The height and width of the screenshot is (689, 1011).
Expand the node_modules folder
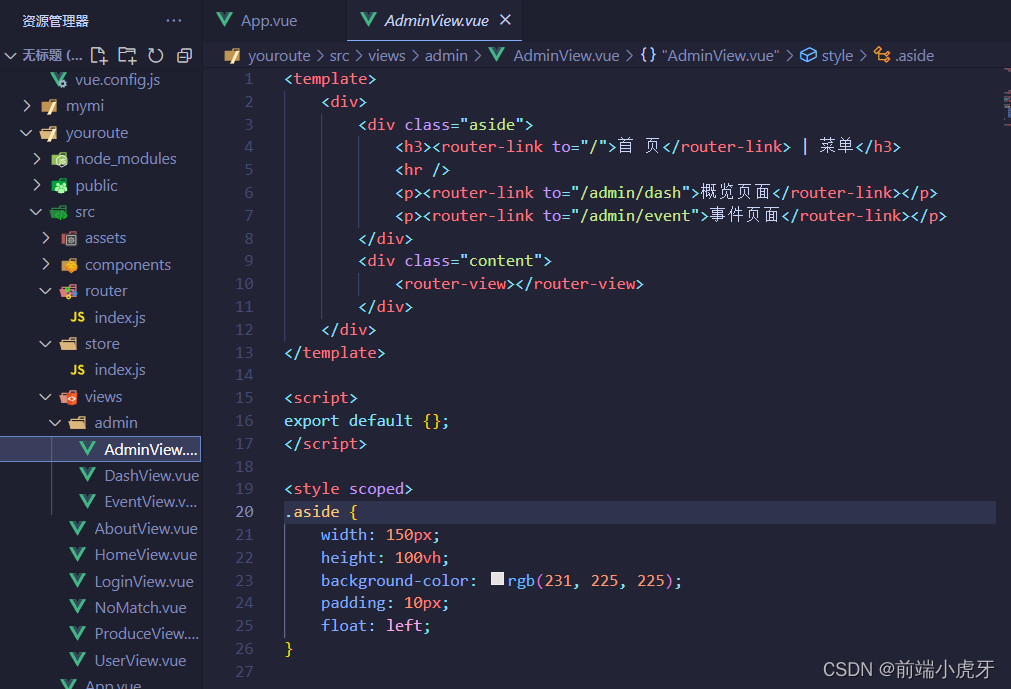37,159
